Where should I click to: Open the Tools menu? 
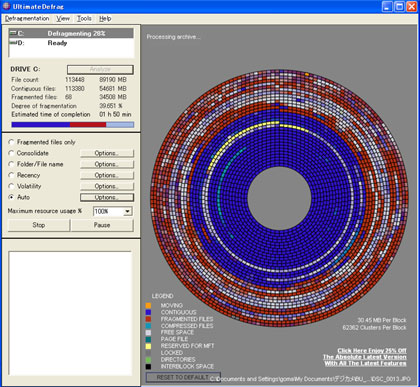[x=84, y=19]
